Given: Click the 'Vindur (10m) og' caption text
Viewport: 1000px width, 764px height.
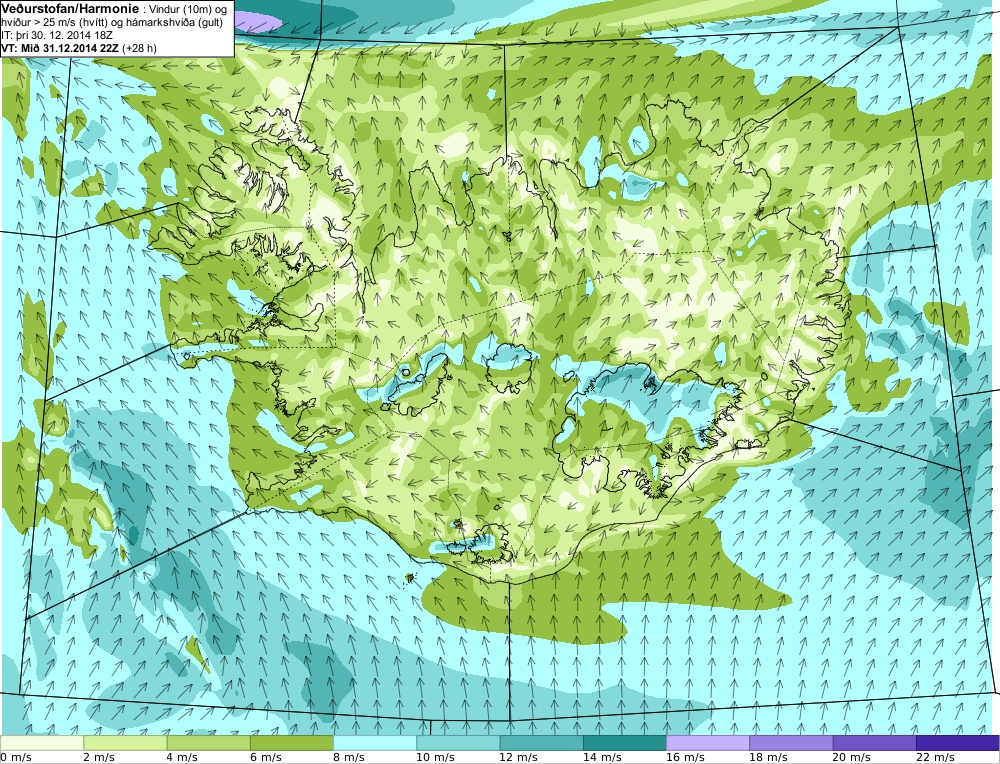Looking at the screenshot, I should coord(187,10).
